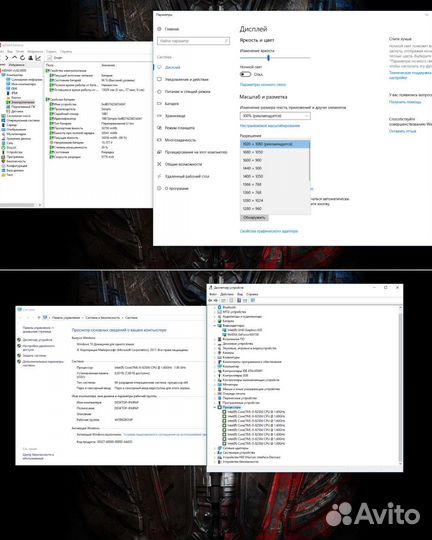Toggle the Ночной свет switch
The width and height of the screenshot is (432, 540).
coord(245,74)
